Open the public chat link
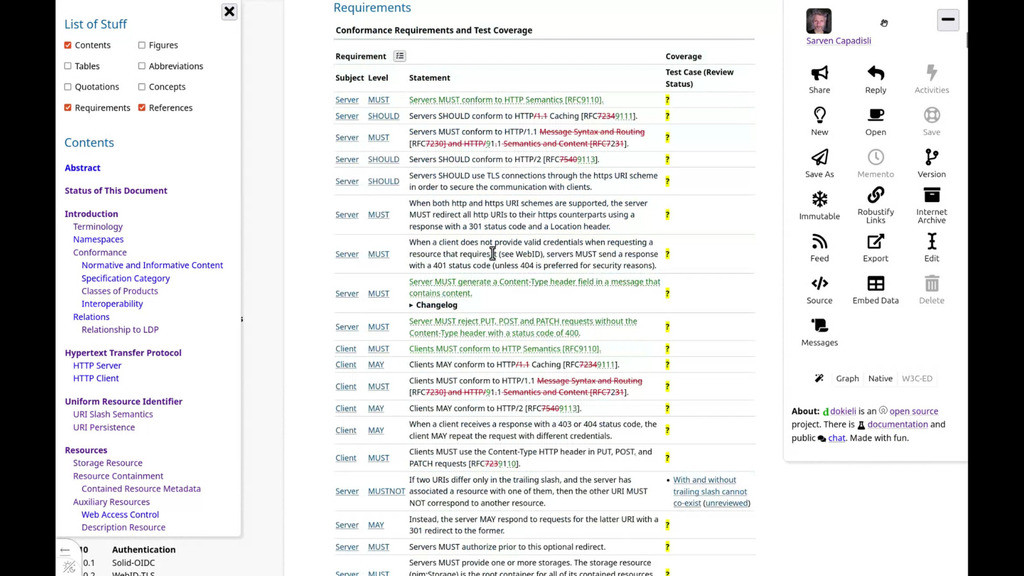 (x=837, y=438)
